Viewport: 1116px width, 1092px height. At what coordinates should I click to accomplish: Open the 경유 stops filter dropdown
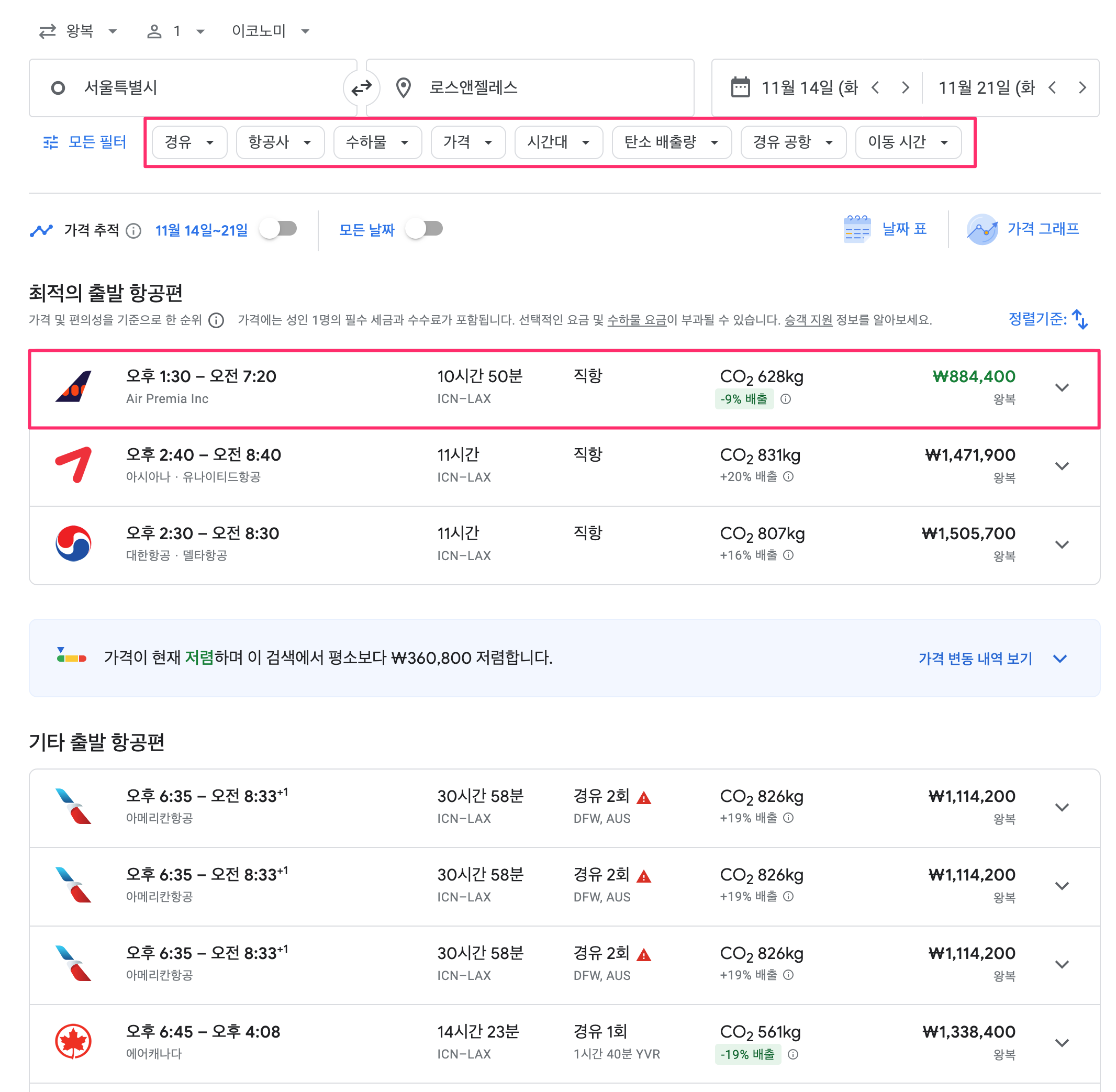[189, 142]
